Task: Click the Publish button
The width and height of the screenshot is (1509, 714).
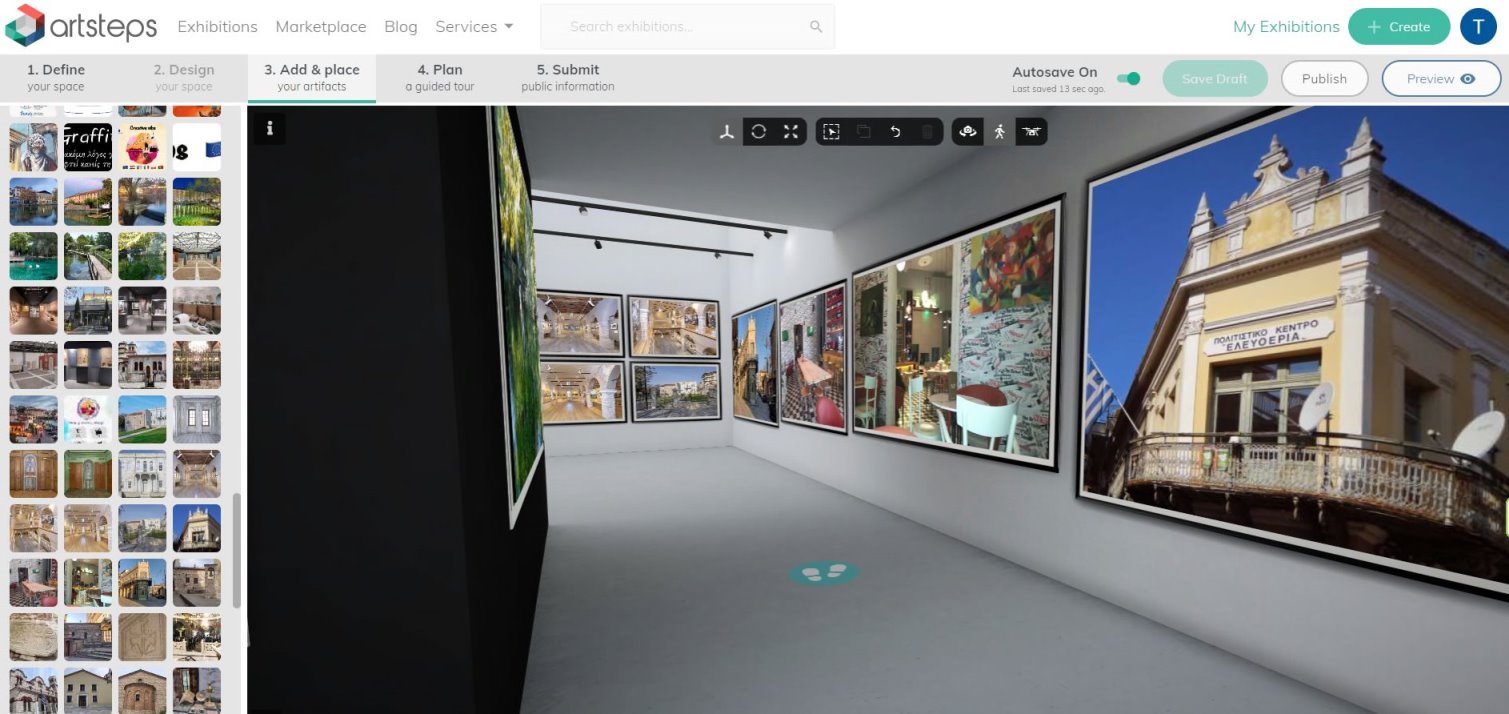Action: pos(1324,79)
